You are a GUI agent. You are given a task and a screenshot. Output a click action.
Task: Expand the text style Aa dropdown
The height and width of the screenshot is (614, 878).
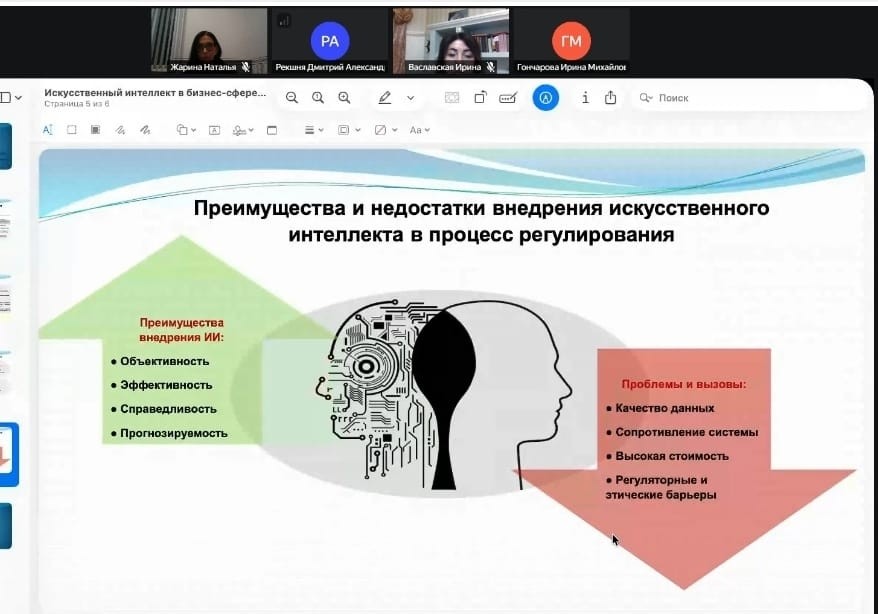(x=420, y=130)
